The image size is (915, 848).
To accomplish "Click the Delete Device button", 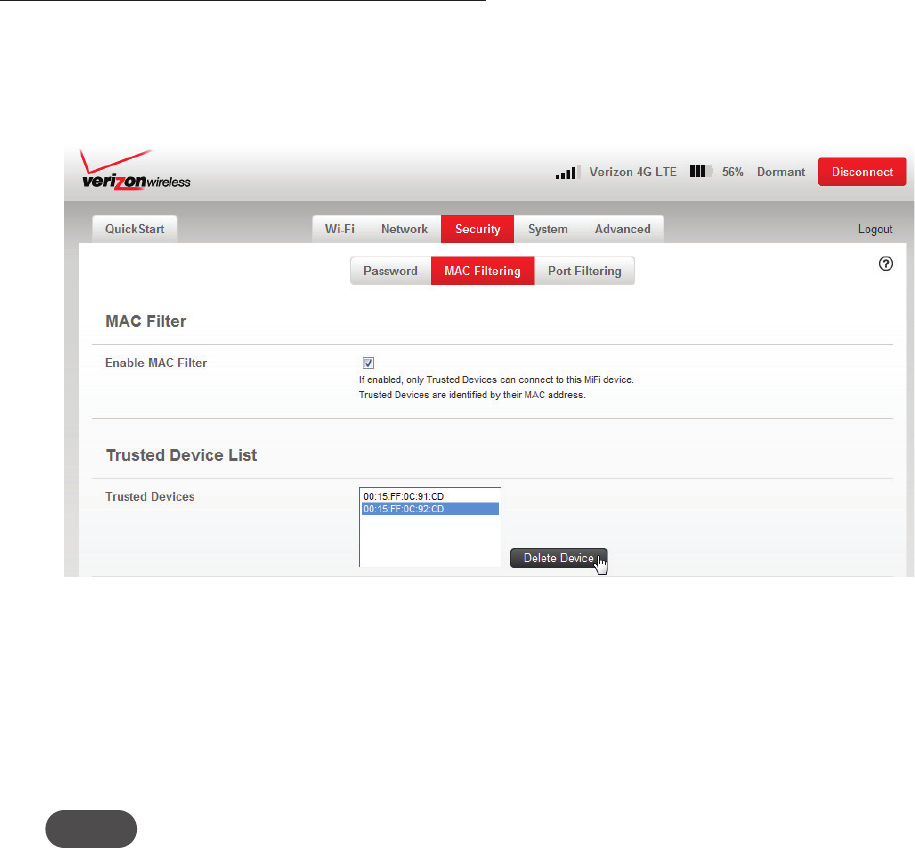I will pos(558,558).
